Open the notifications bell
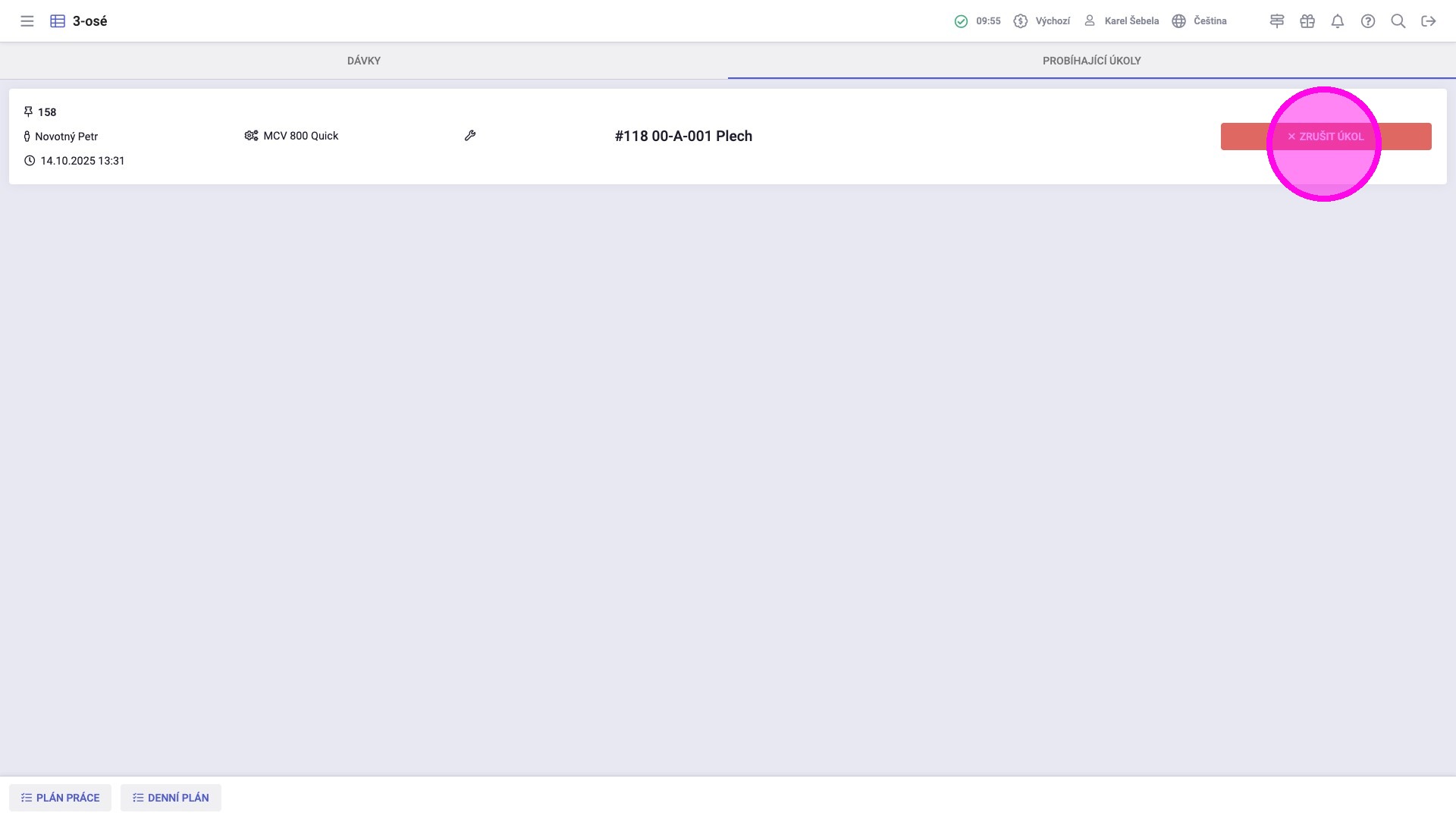 click(x=1338, y=21)
